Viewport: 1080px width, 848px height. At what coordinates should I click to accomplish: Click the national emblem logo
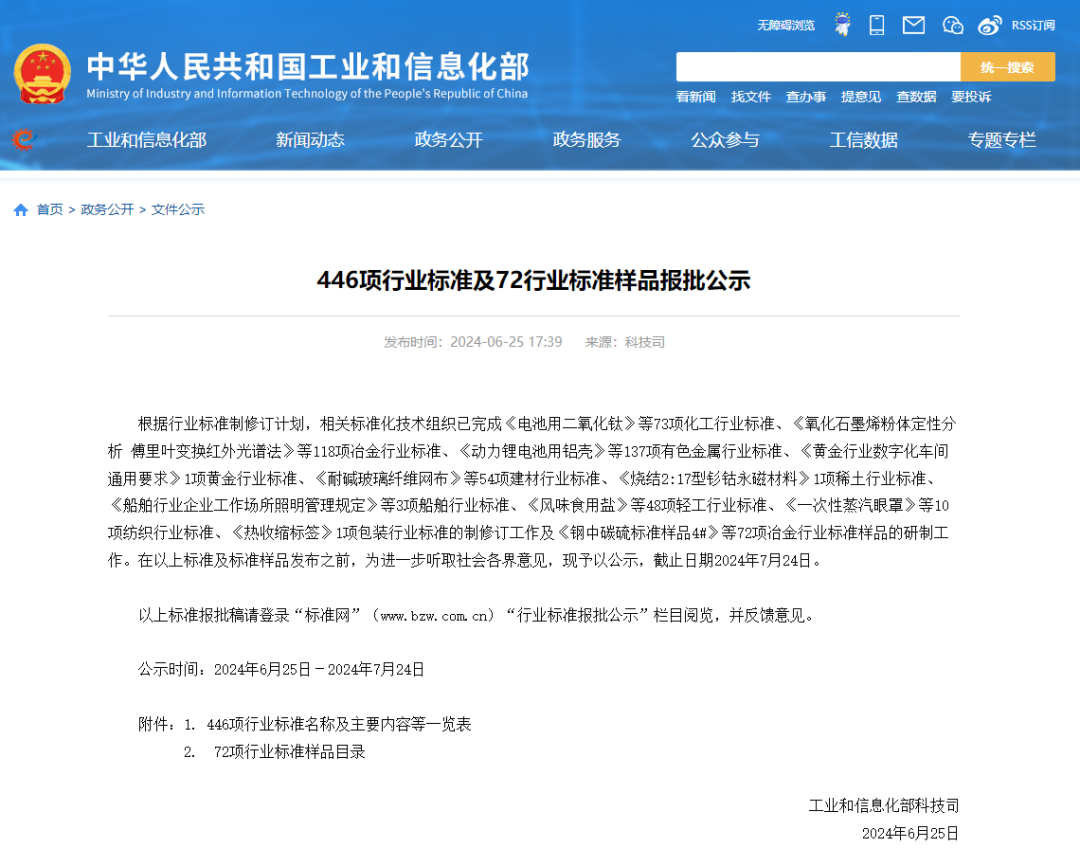(43, 74)
